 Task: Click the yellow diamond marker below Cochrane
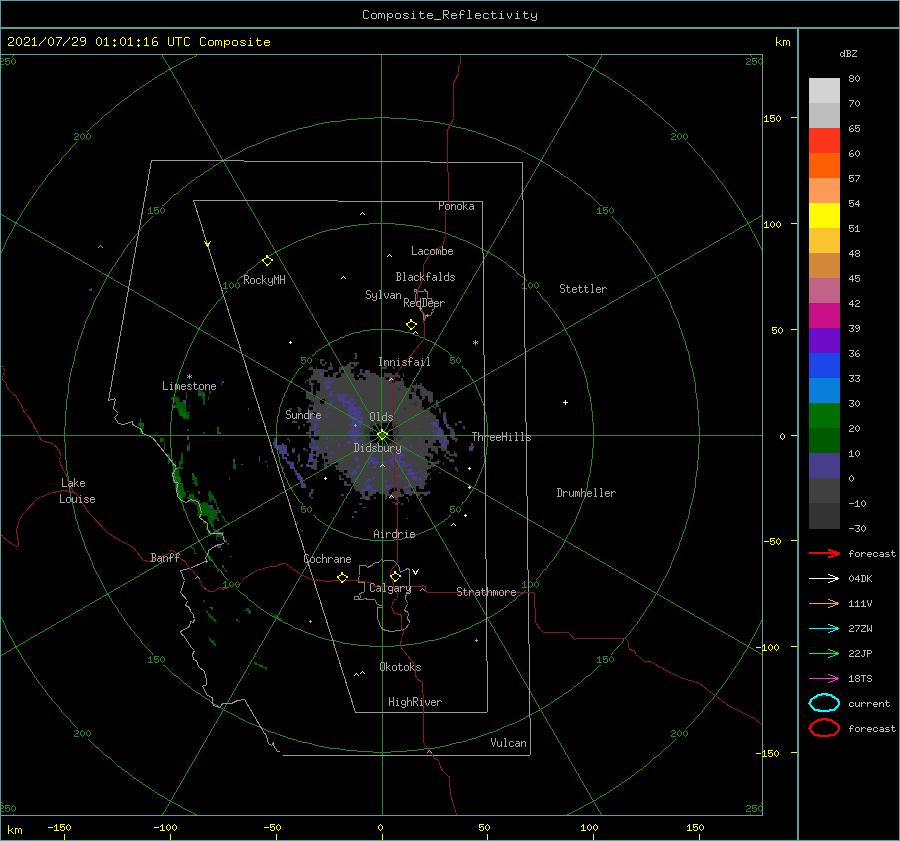(342, 578)
